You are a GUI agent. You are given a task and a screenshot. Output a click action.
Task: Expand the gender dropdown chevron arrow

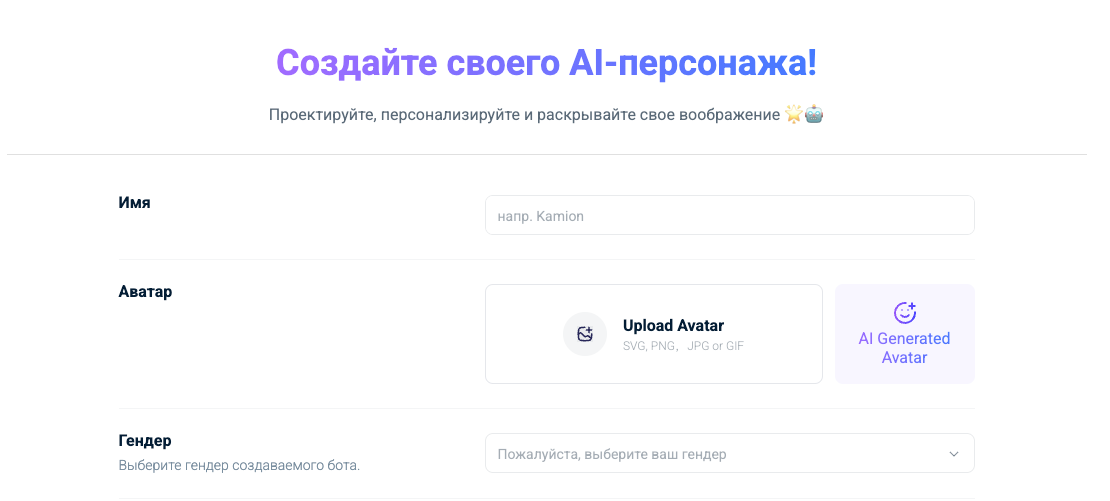[x=953, y=454]
